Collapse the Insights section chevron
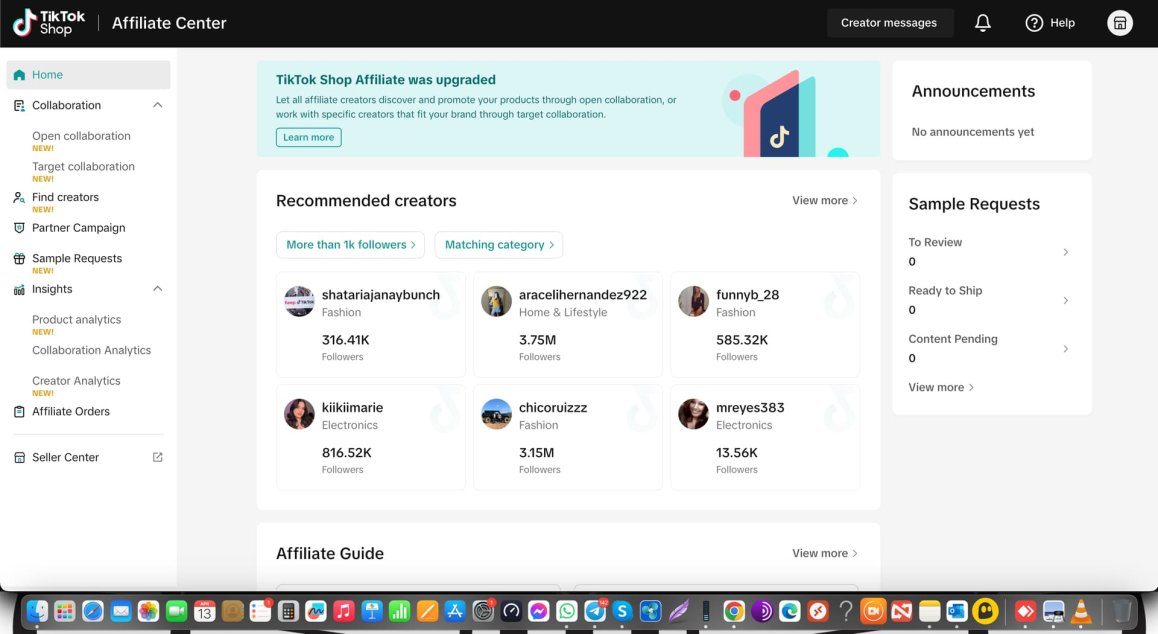Image resolution: width=1158 pixels, height=634 pixels. [x=157, y=289]
